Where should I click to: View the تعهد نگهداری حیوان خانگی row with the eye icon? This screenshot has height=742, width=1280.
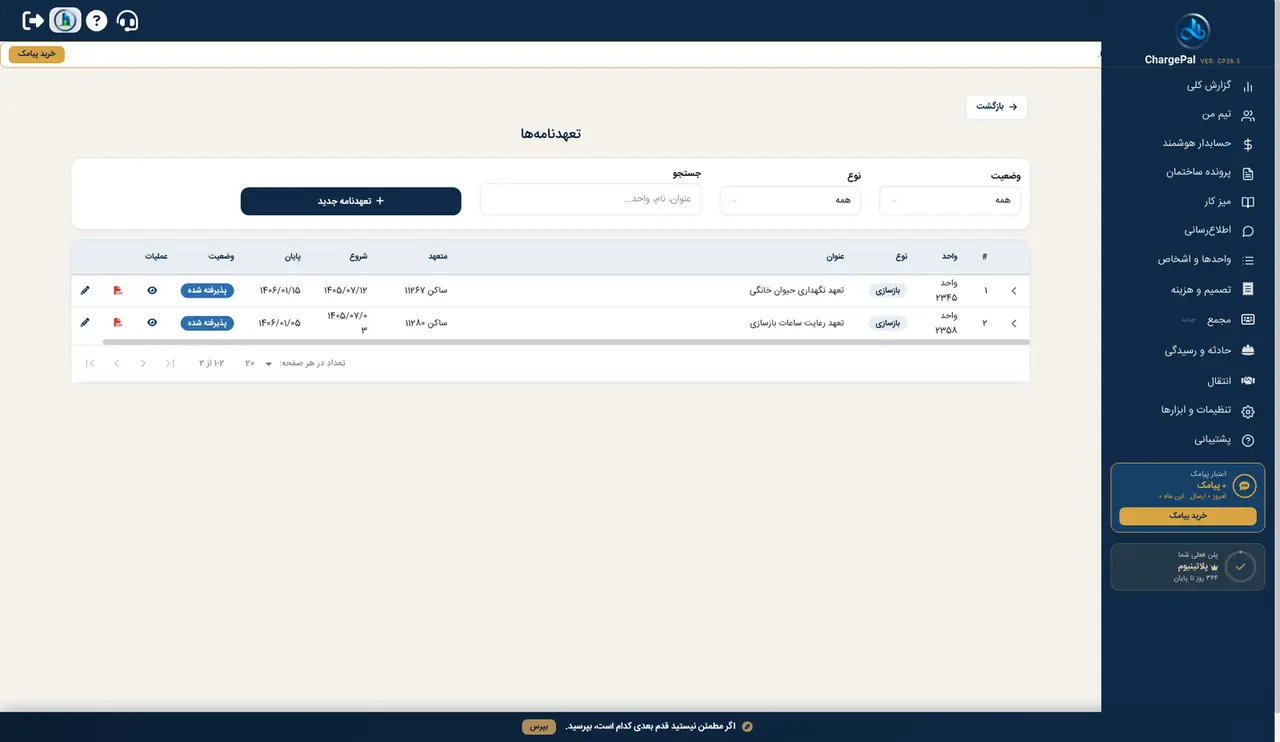click(x=152, y=291)
